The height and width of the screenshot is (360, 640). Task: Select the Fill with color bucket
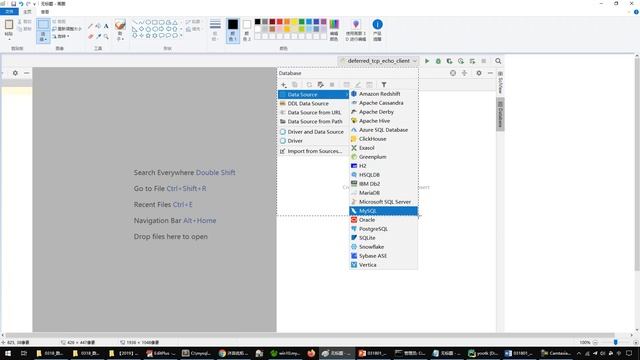pos(98,26)
